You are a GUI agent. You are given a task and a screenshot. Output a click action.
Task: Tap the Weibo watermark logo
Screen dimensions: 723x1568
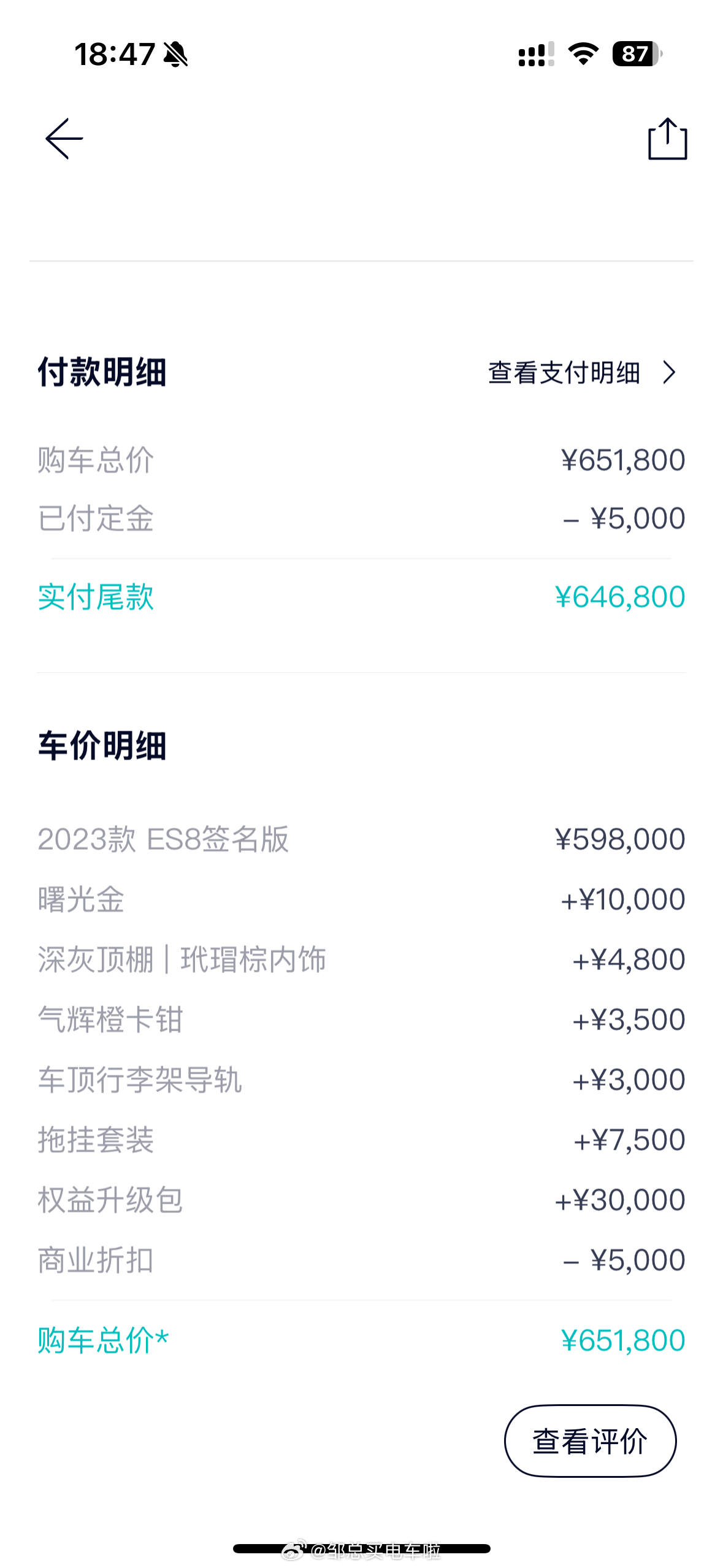pos(293,1550)
